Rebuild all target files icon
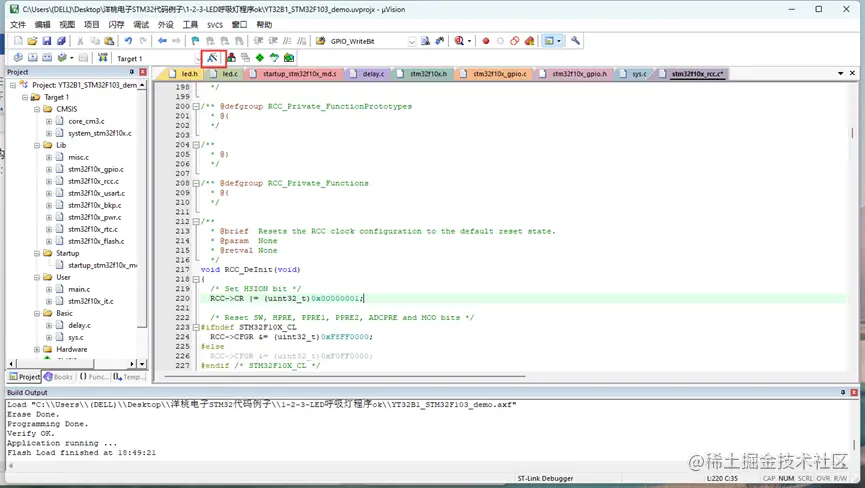 pyautogui.click(x=47, y=57)
